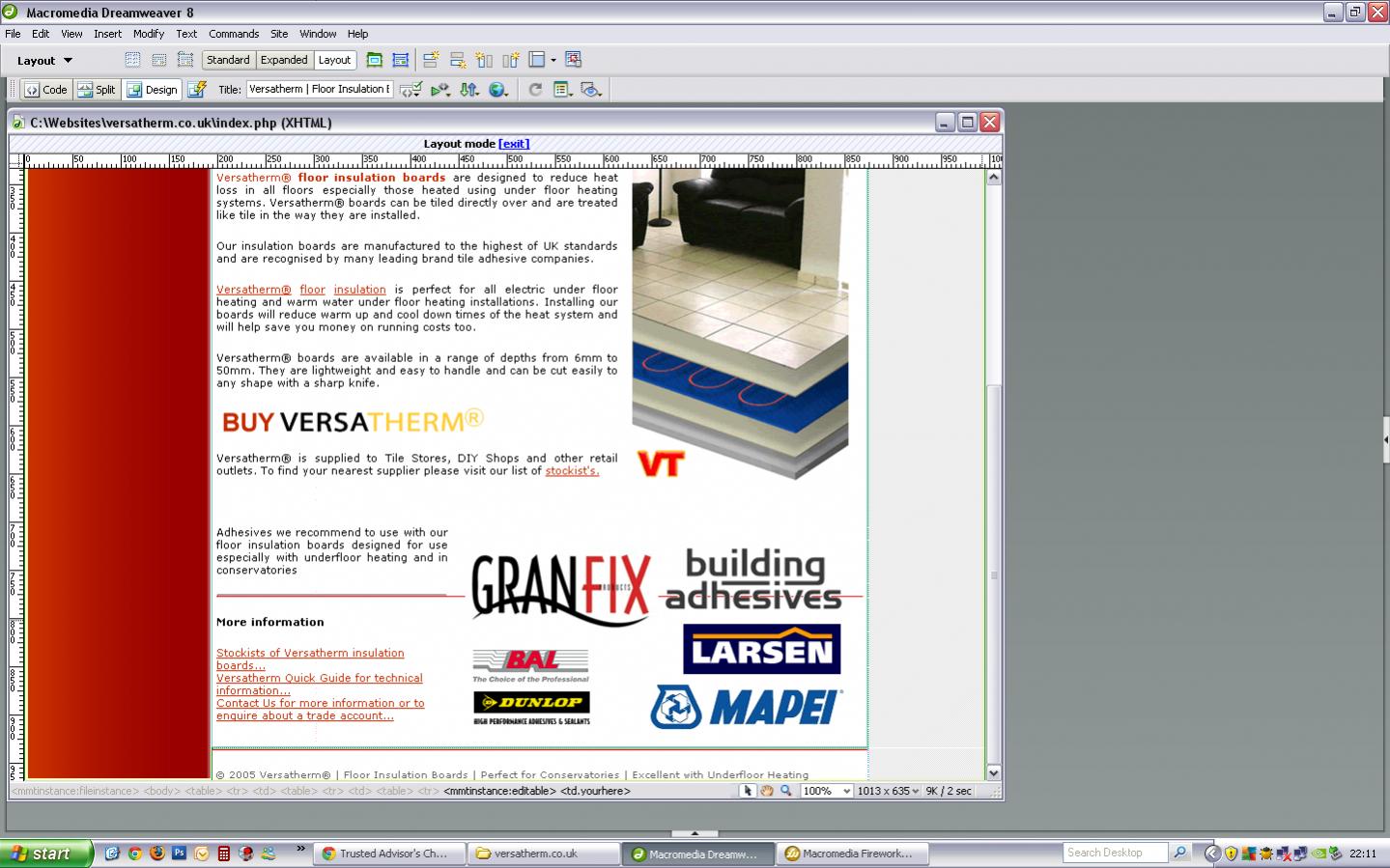Launch Chrome from the Quick Launch bar

(x=134, y=854)
